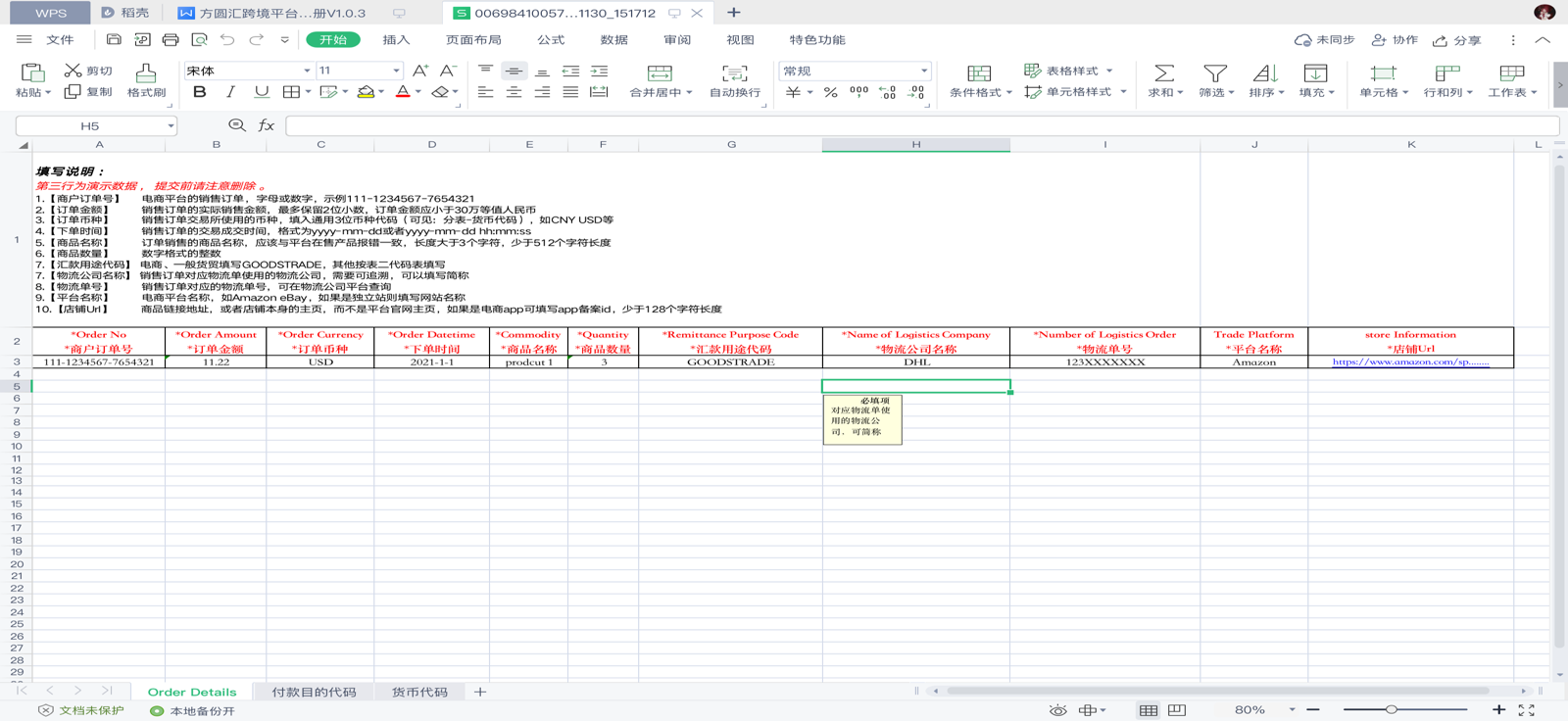This screenshot has width=1568, height=721.
Task: Open Print Preview icon
Action: 199,40
